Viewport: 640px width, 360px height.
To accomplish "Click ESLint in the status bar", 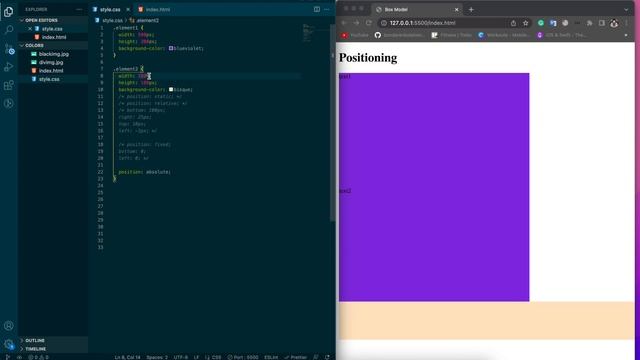I will [x=271, y=357].
